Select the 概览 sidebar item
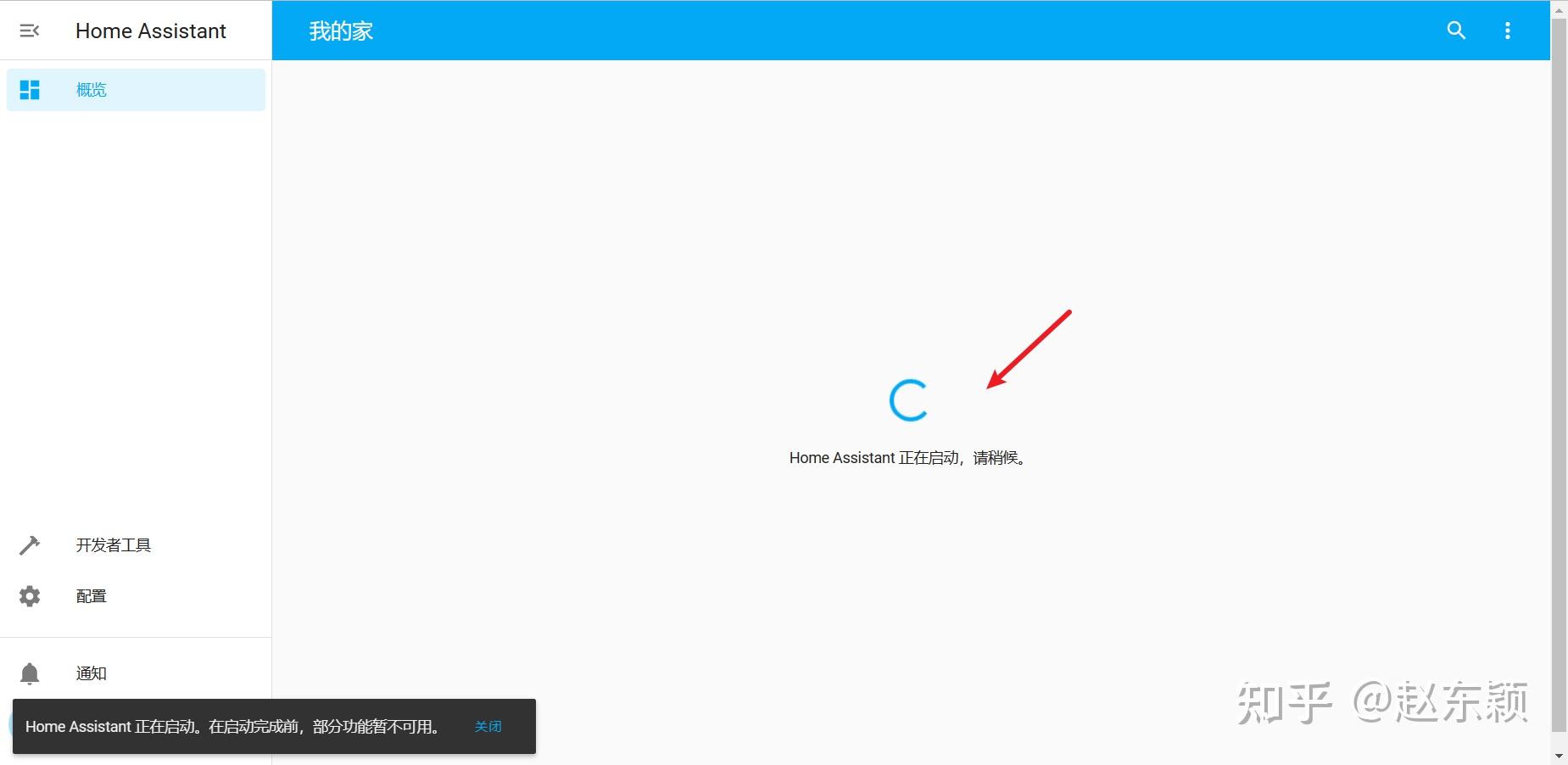 click(136, 90)
